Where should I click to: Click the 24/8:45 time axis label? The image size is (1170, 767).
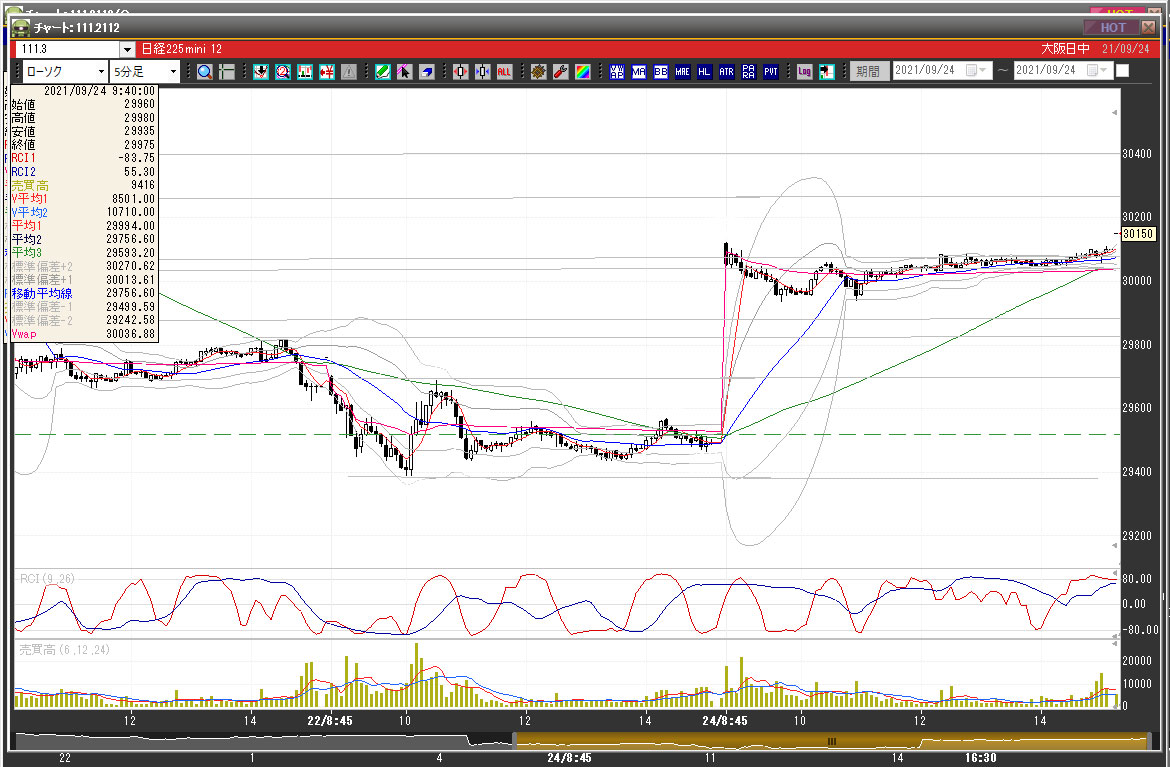tap(725, 721)
